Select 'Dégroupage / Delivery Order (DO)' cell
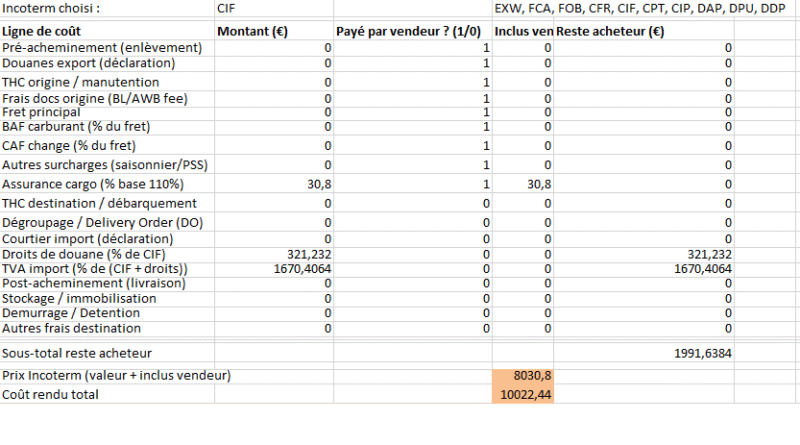800x445 pixels. (x=107, y=223)
